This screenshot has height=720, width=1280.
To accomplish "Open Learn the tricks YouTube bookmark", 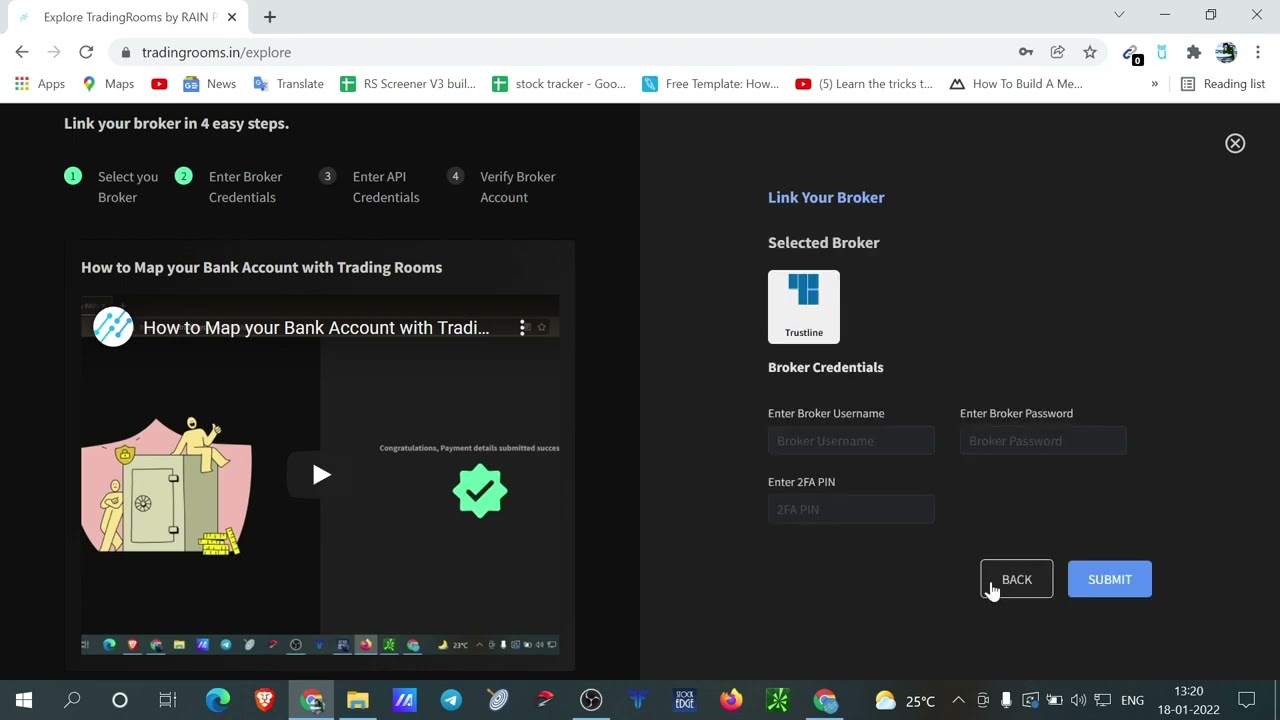I will [864, 84].
